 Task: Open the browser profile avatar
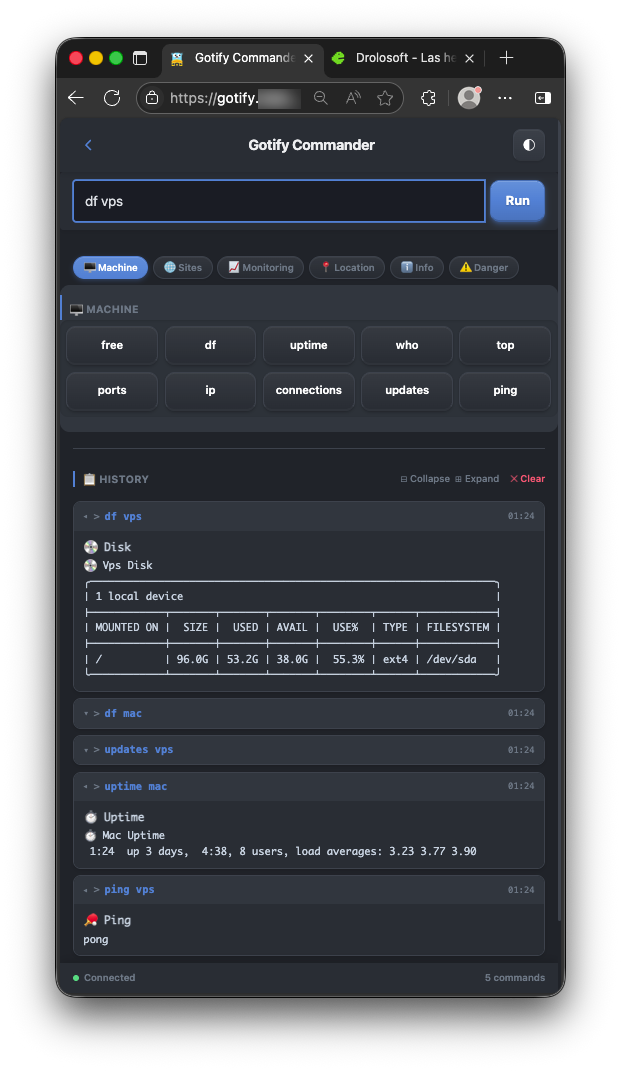469,98
